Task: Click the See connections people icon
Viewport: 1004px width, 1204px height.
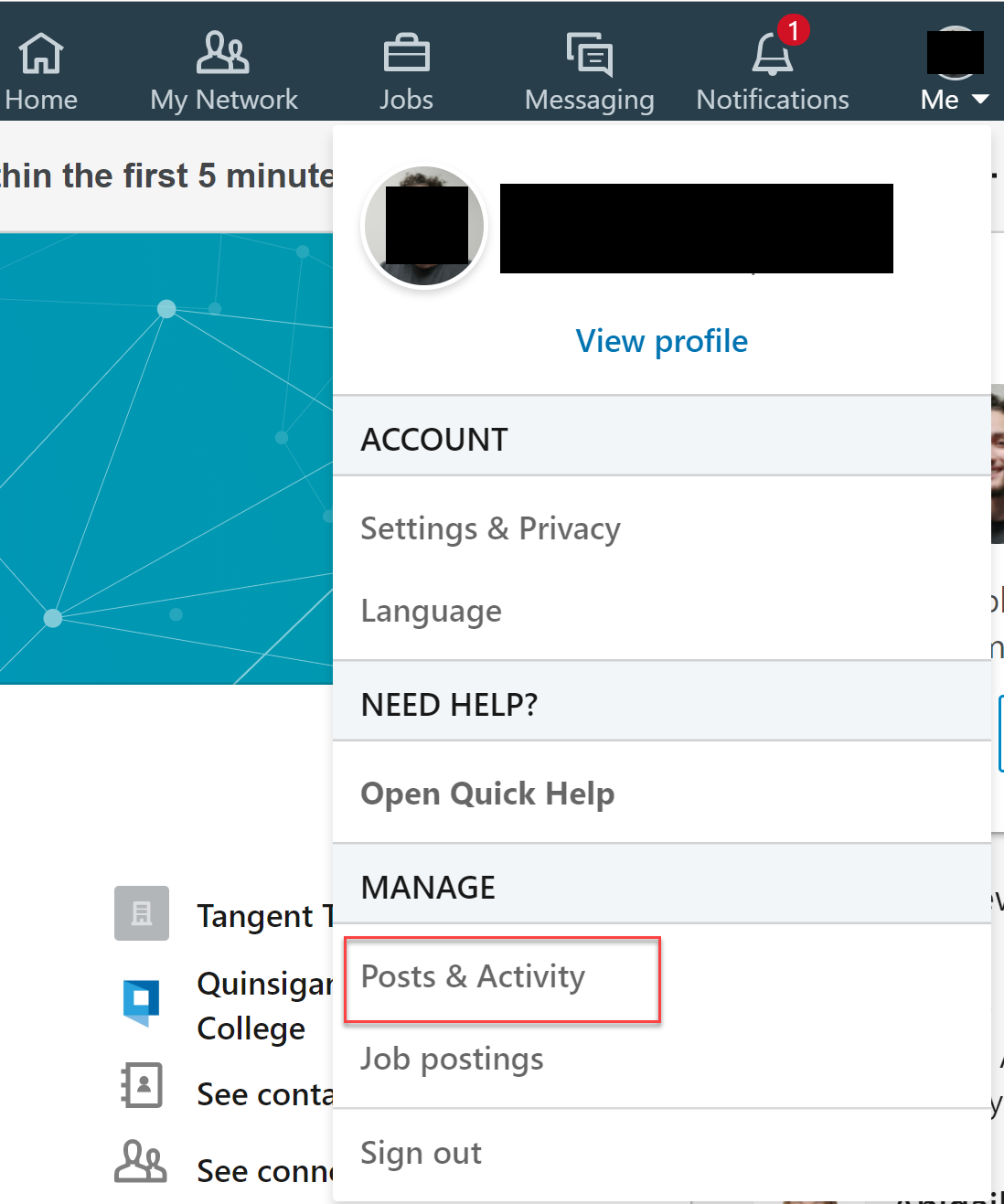Action: (x=141, y=1161)
